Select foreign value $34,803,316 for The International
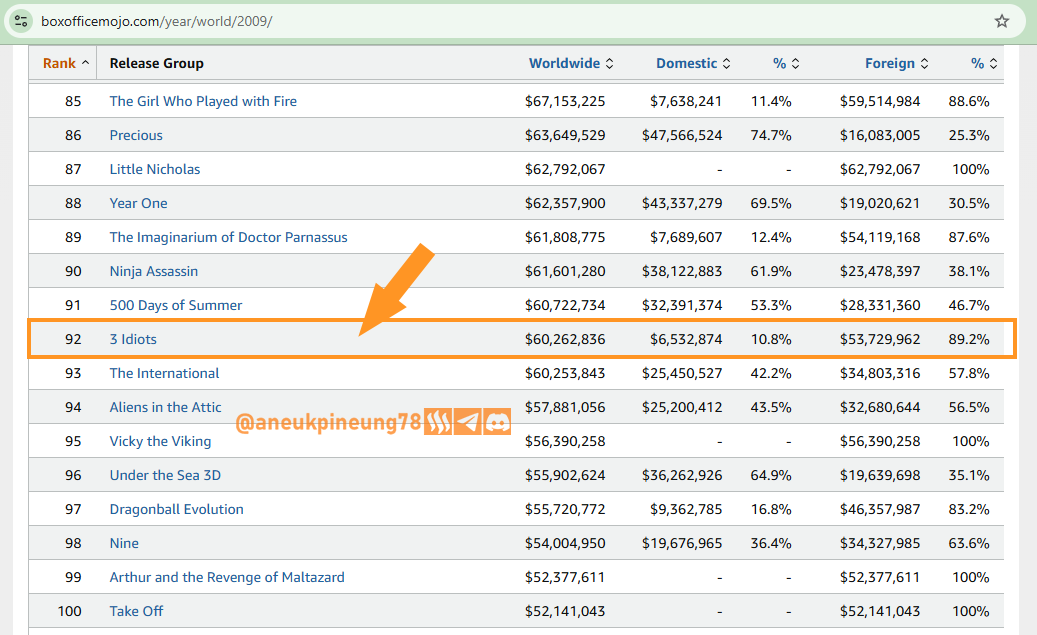The image size is (1037, 635). 880,373
